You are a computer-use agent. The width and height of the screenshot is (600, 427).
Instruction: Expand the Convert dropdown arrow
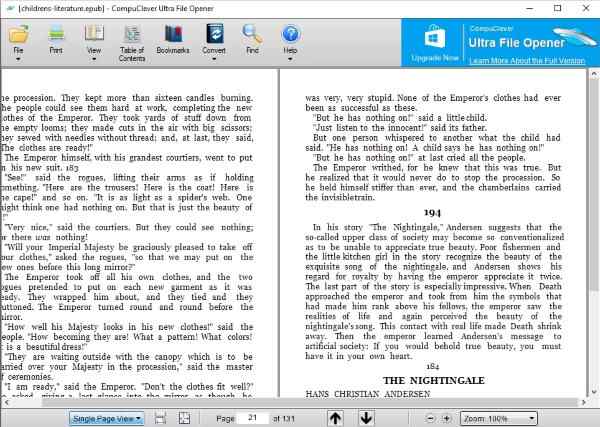tap(214, 59)
